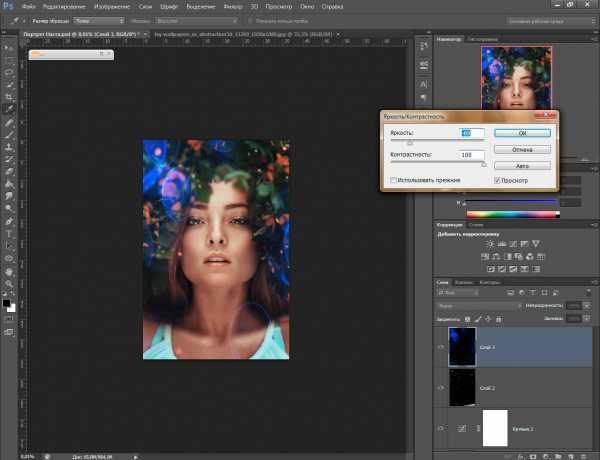The image size is (600, 460).
Task: Open the layer filter kind dropdown
Action: click(x=458, y=293)
